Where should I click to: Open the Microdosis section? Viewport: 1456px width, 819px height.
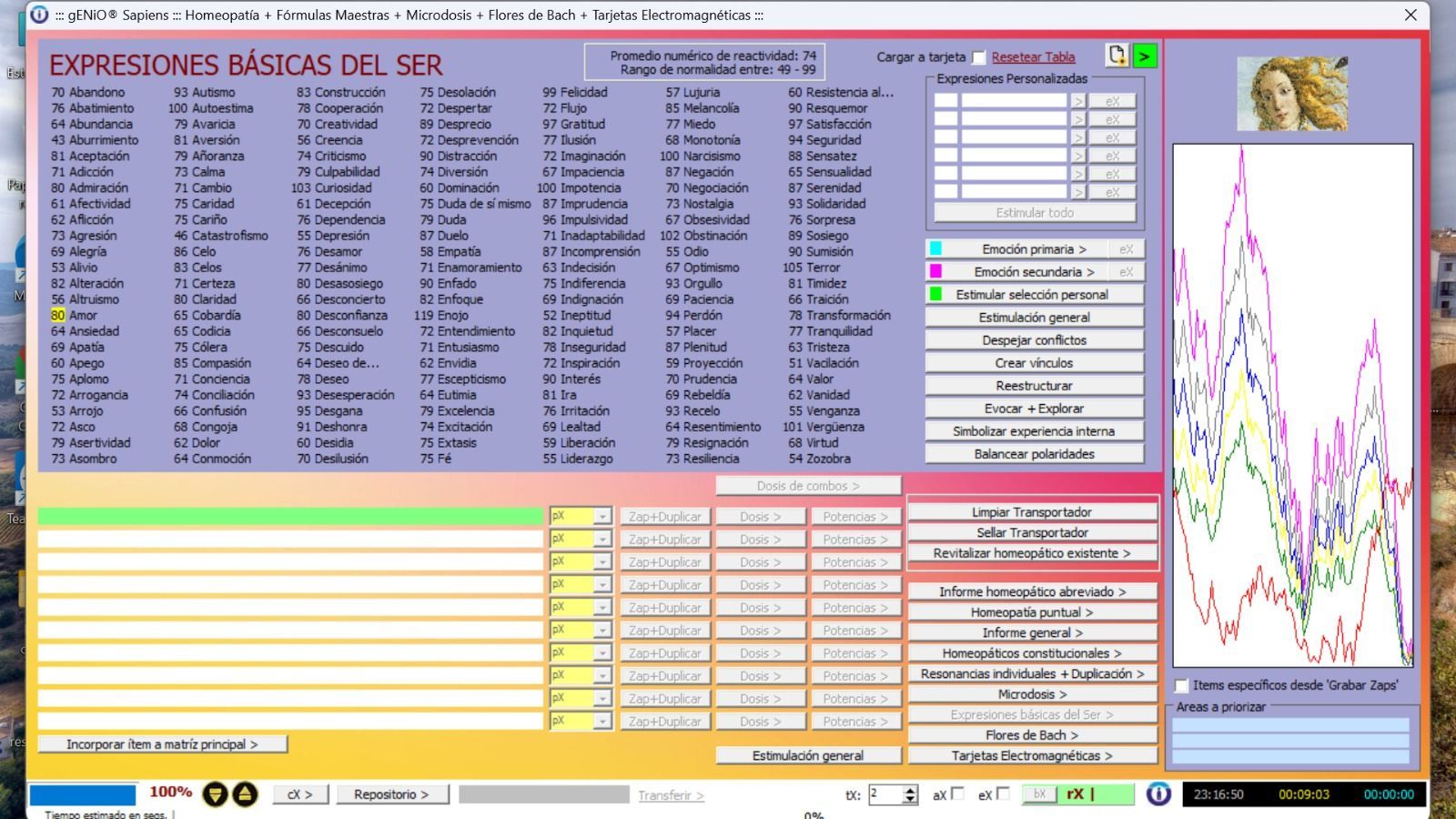[x=1032, y=694]
